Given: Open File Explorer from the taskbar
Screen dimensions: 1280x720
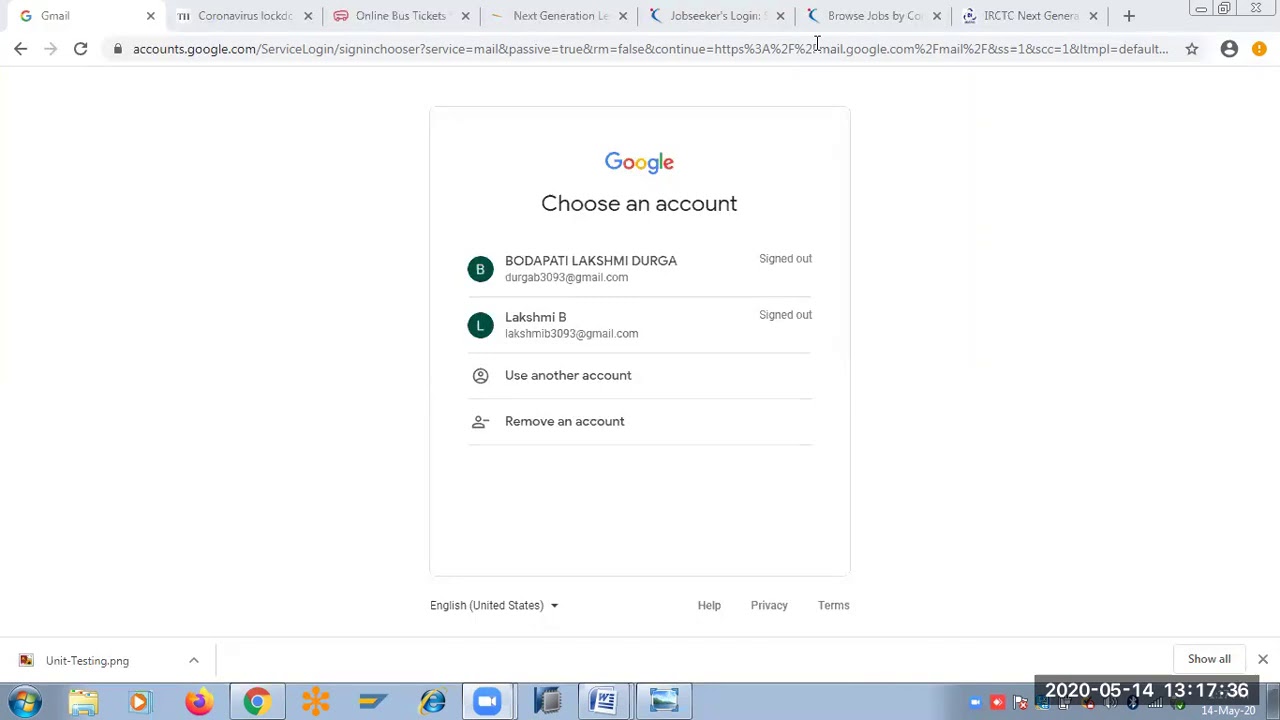Looking at the screenshot, I should [83, 701].
